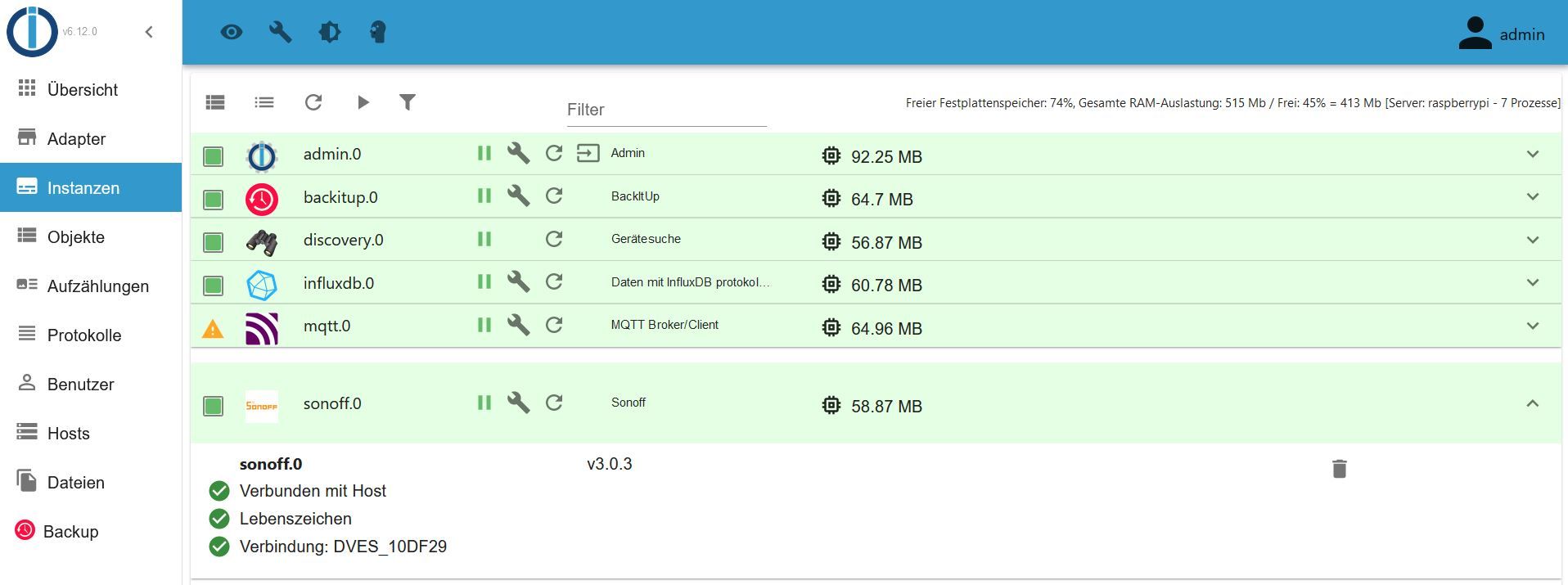The height and width of the screenshot is (585, 1568).
Task: Open Benutzer in sidebar
Action: (91, 384)
